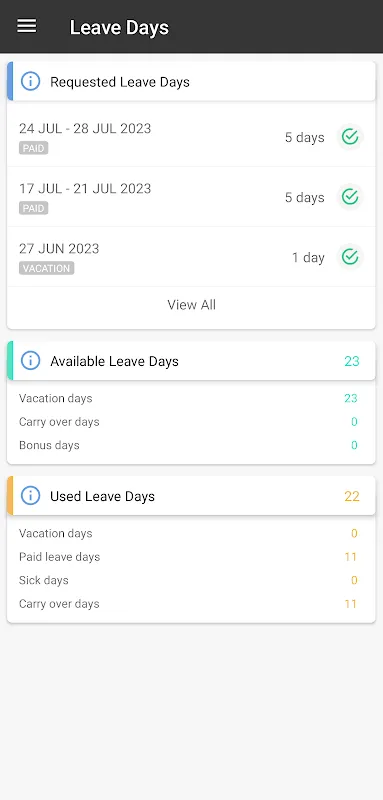
Task: Tap the used total count 22
Action: pyautogui.click(x=352, y=496)
